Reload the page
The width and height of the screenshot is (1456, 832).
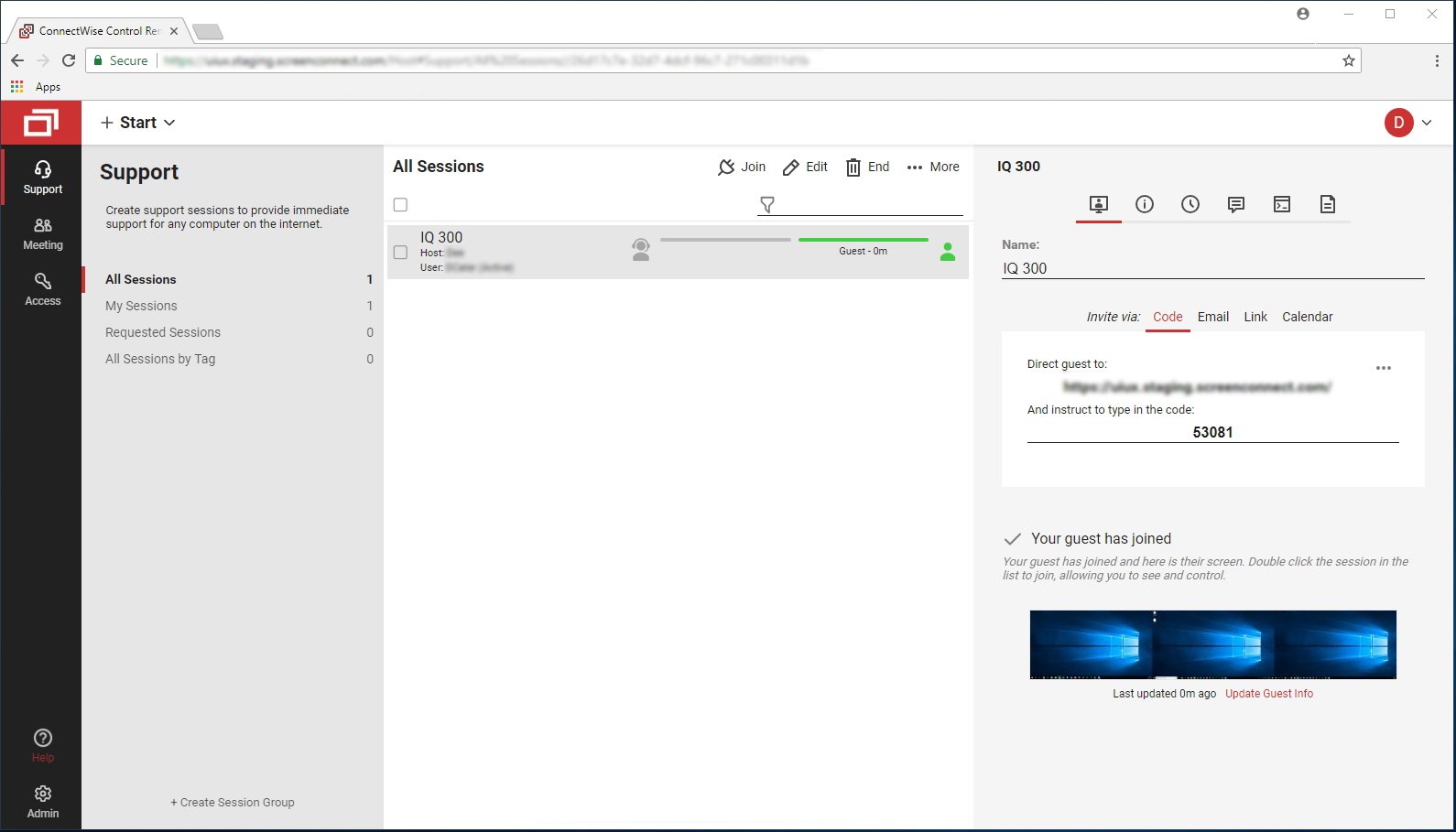pyautogui.click(x=69, y=60)
